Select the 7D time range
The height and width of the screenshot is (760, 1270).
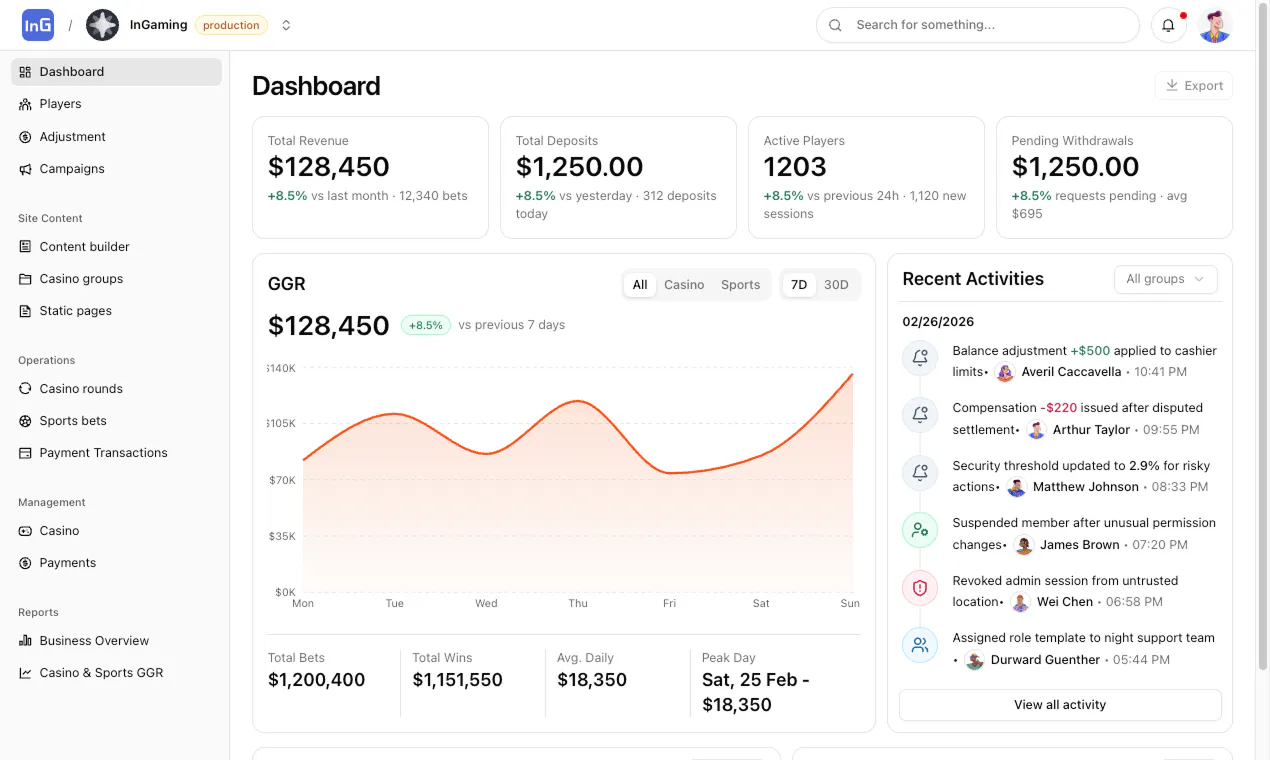(x=799, y=285)
